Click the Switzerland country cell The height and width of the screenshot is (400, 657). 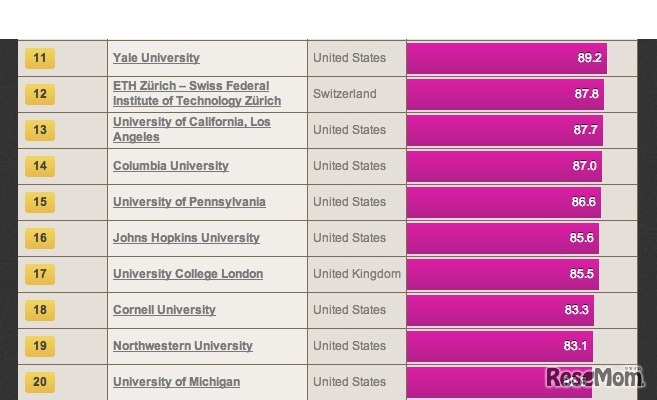pos(345,94)
